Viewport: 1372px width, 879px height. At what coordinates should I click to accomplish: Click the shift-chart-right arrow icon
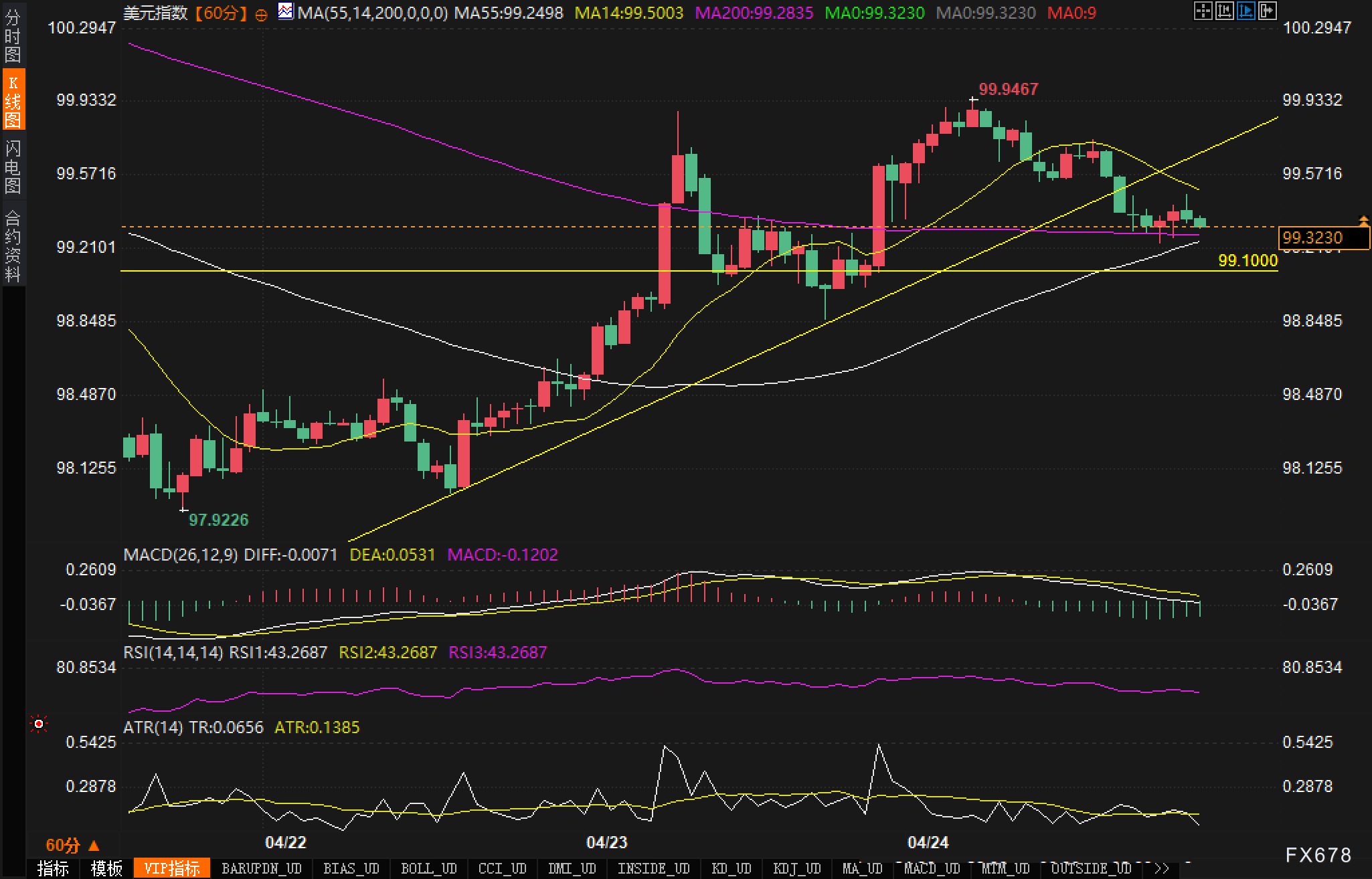(1267, 11)
